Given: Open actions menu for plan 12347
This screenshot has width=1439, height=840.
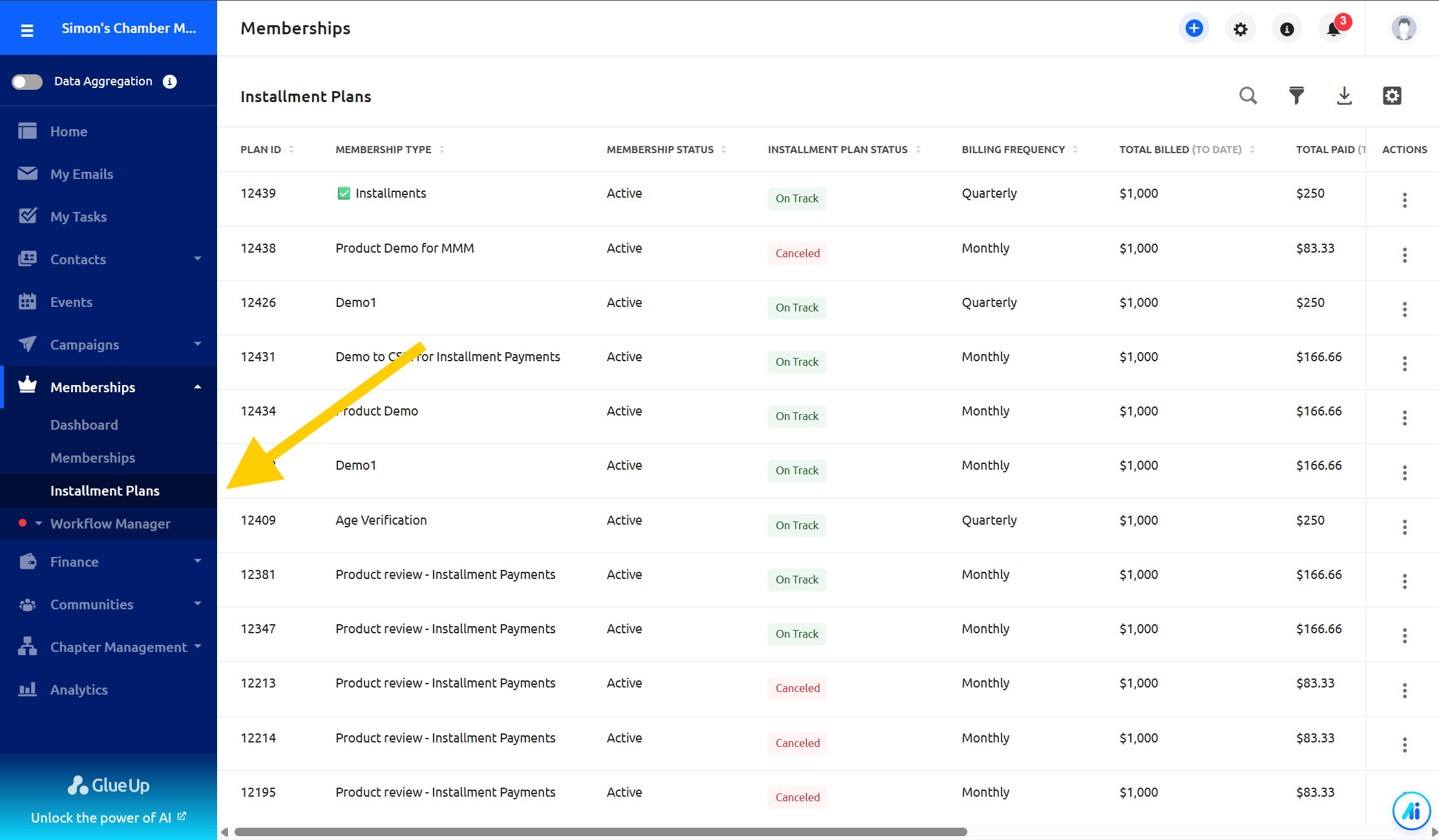Looking at the screenshot, I should [x=1405, y=635].
